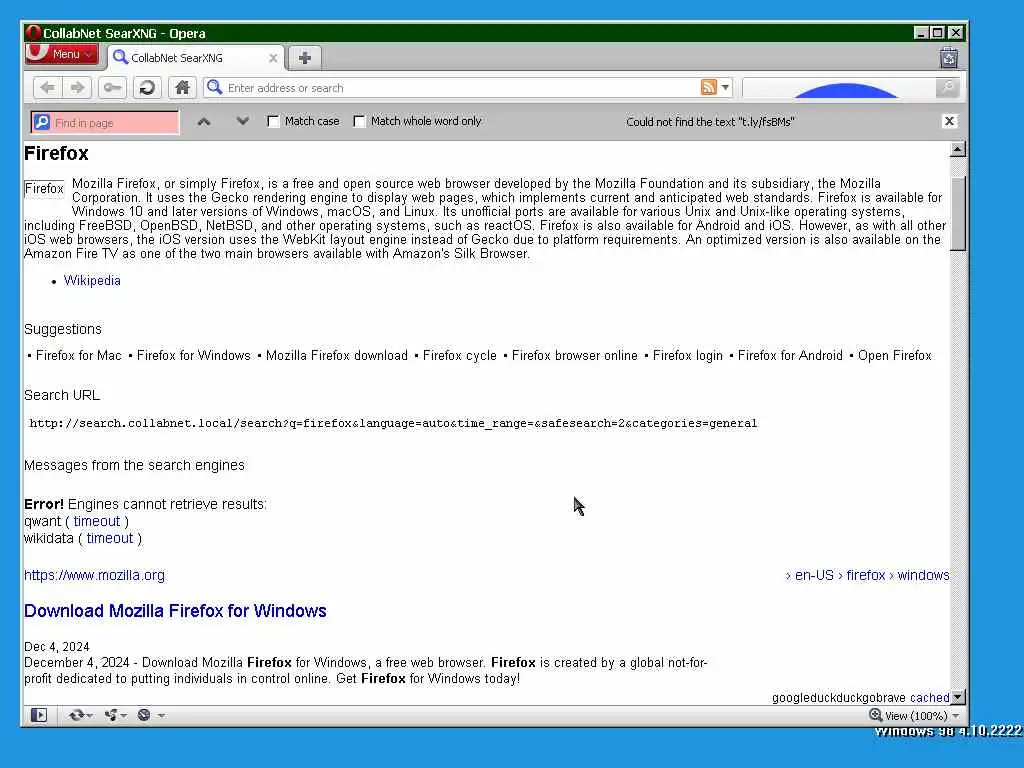Screen dimensions: 1024x768
Task: Go back with the back arrow
Action: pyautogui.click(x=47, y=88)
